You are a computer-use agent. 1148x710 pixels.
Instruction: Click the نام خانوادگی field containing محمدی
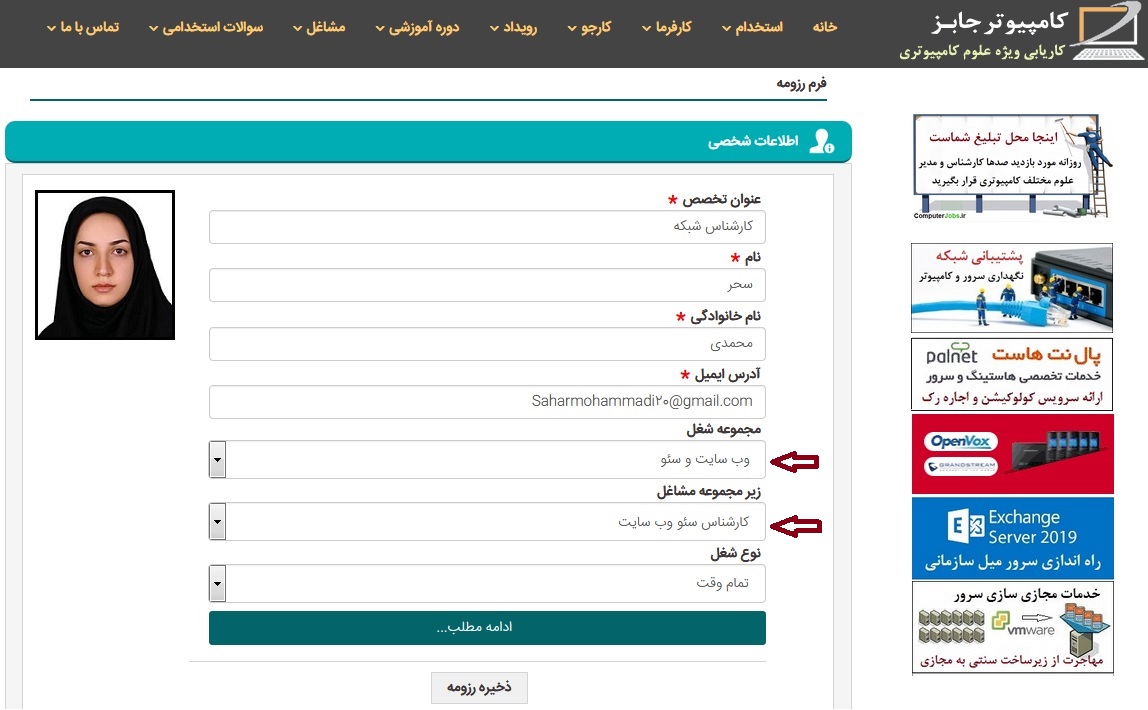(x=487, y=343)
